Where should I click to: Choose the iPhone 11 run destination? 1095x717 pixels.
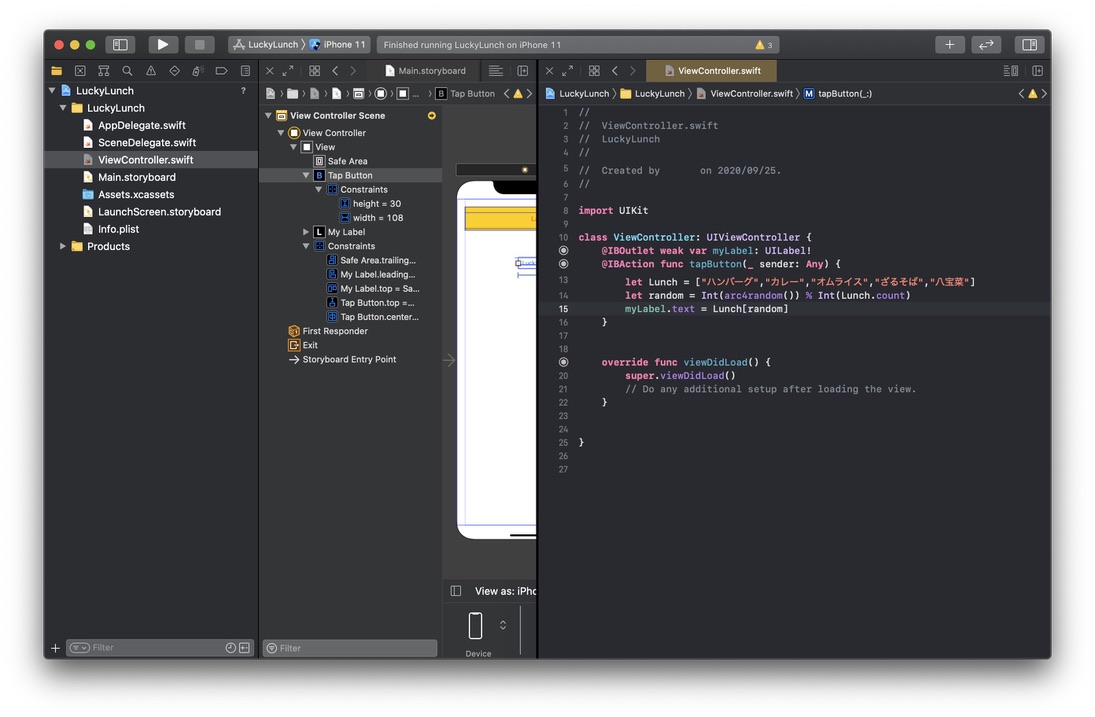tap(338, 45)
